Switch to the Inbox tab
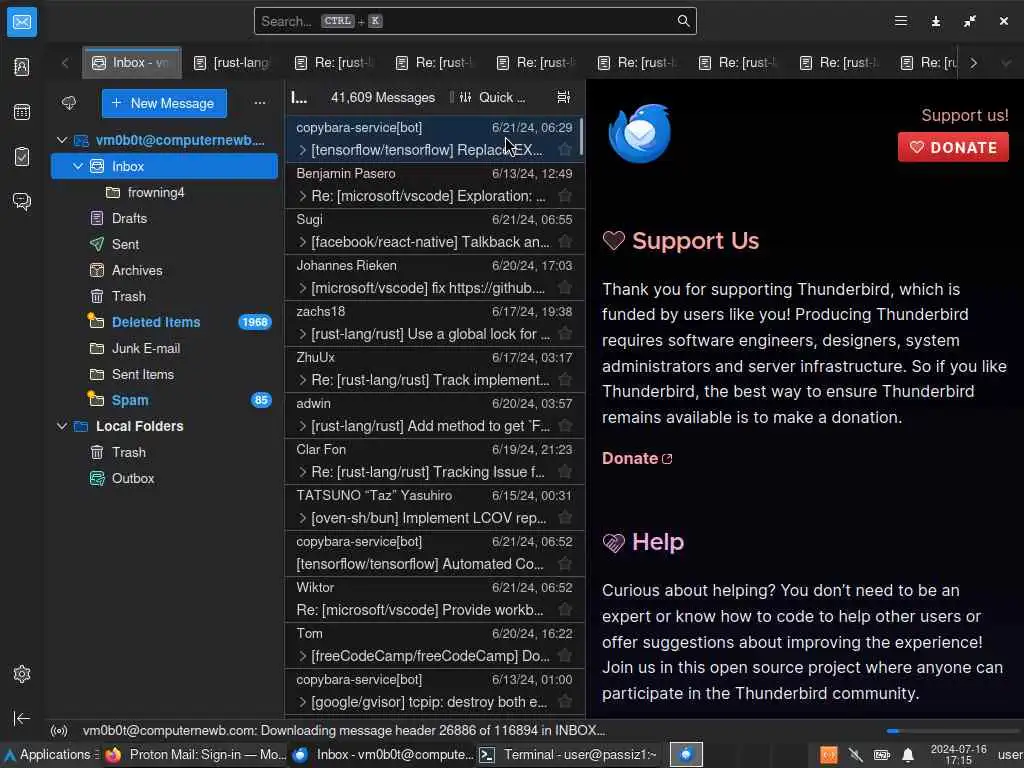Viewport: 1024px width, 768px height. click(132, 63)
